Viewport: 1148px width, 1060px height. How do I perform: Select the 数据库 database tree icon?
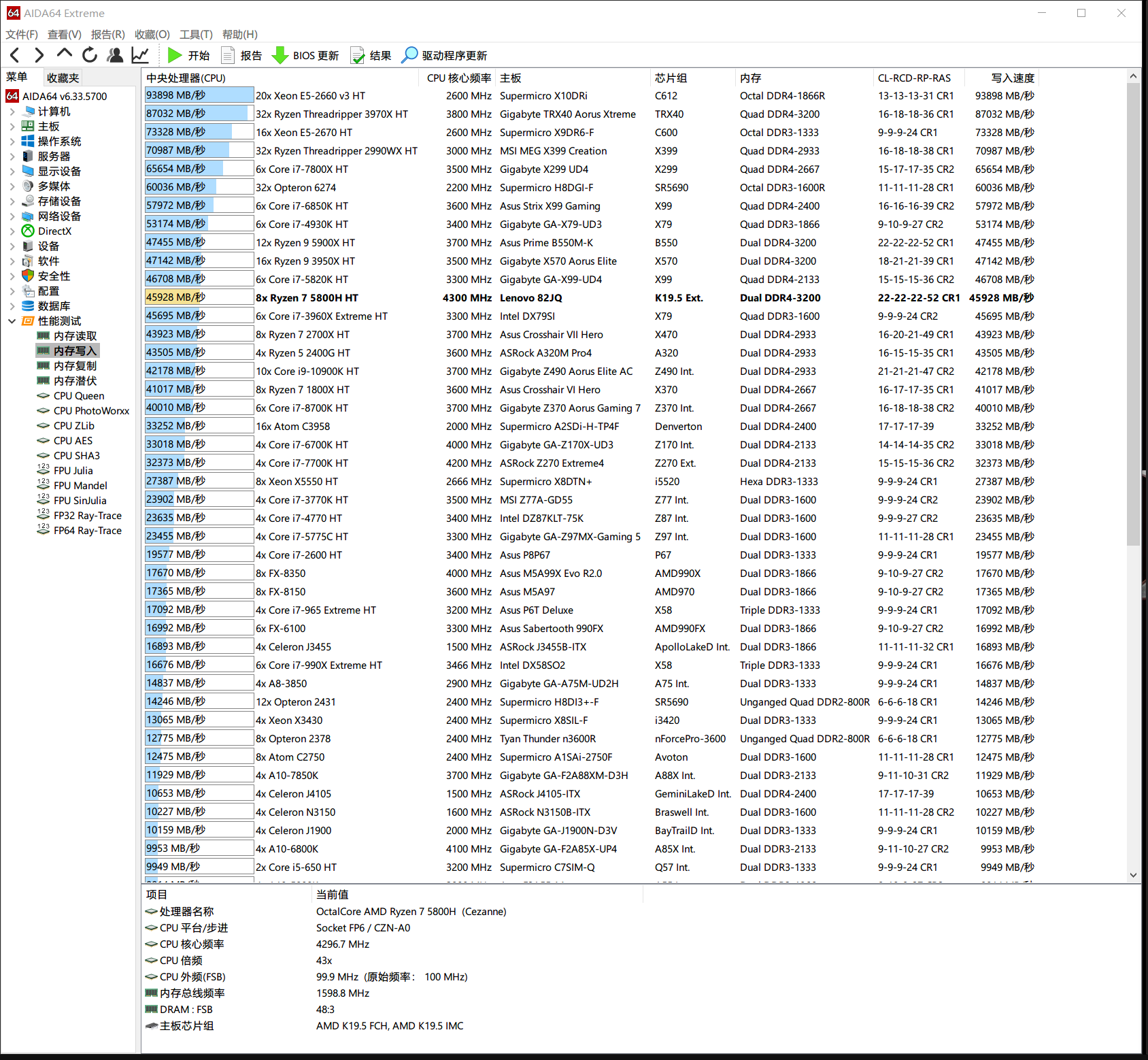(28, 305)
